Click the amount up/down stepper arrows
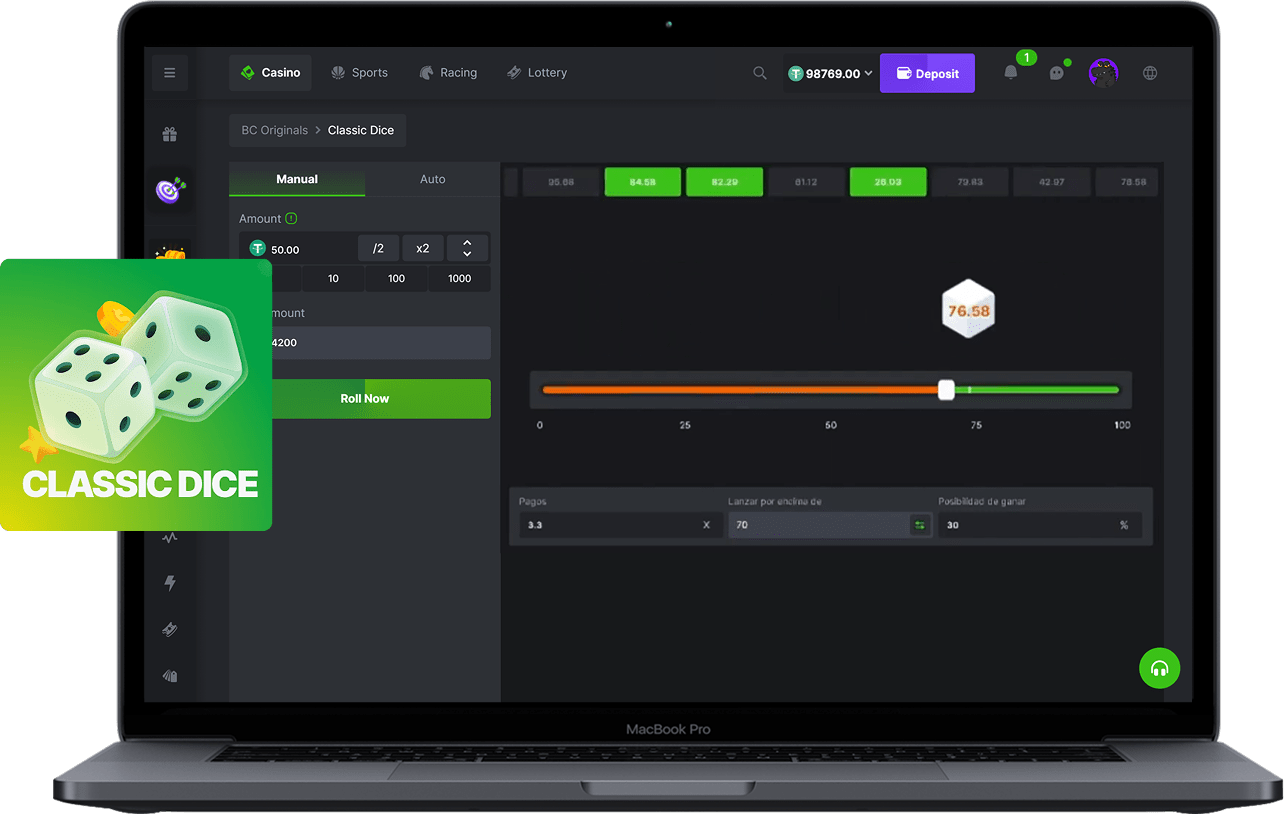 pos(467,249)
